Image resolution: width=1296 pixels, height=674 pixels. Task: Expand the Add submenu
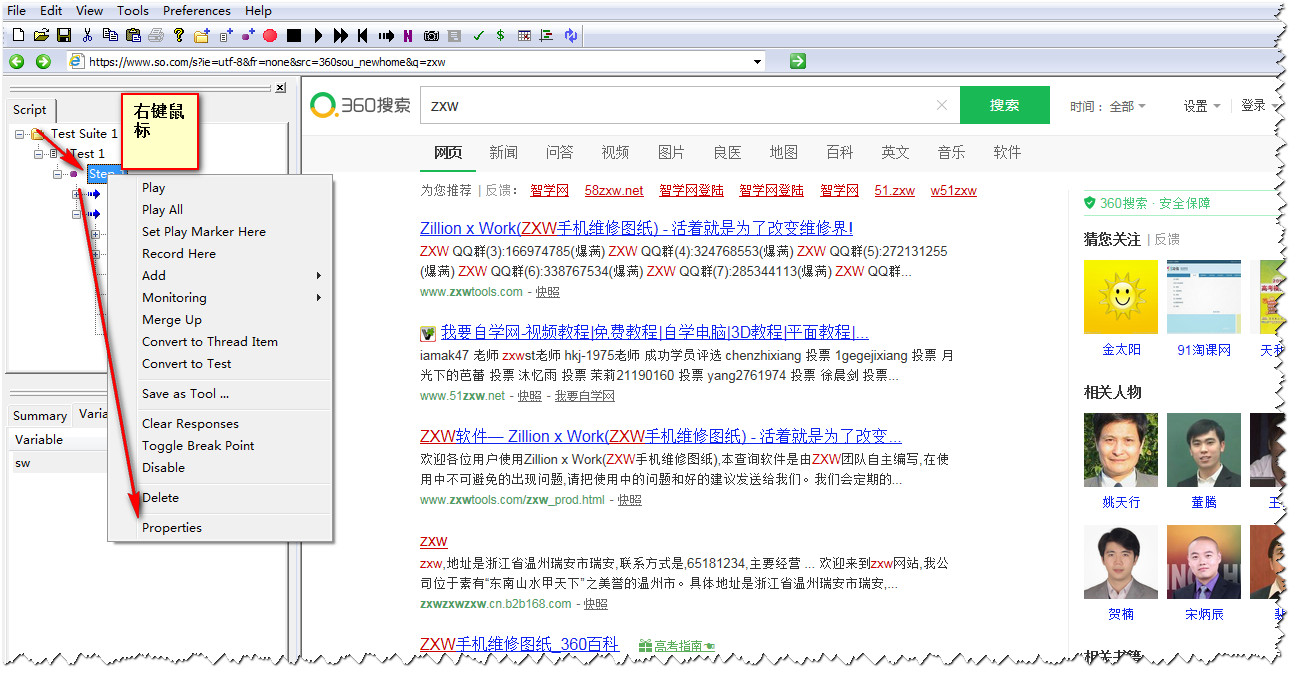tap(220, 275)
